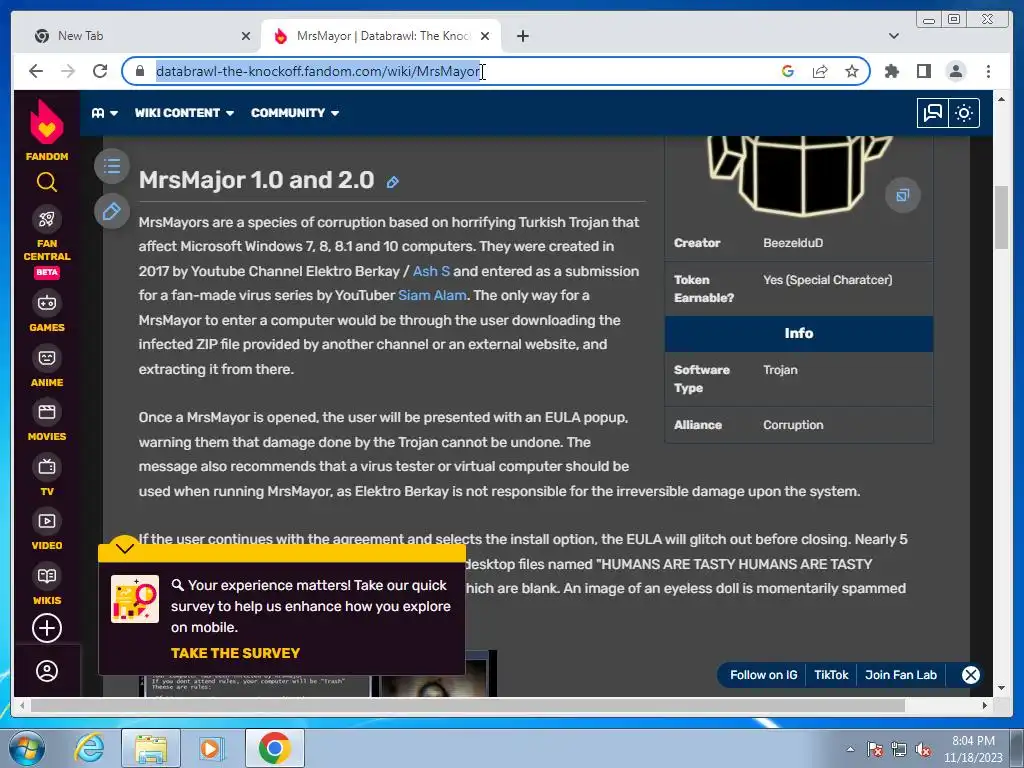Open the Games controller icon

pyautogui.click(x=46, y=303)
